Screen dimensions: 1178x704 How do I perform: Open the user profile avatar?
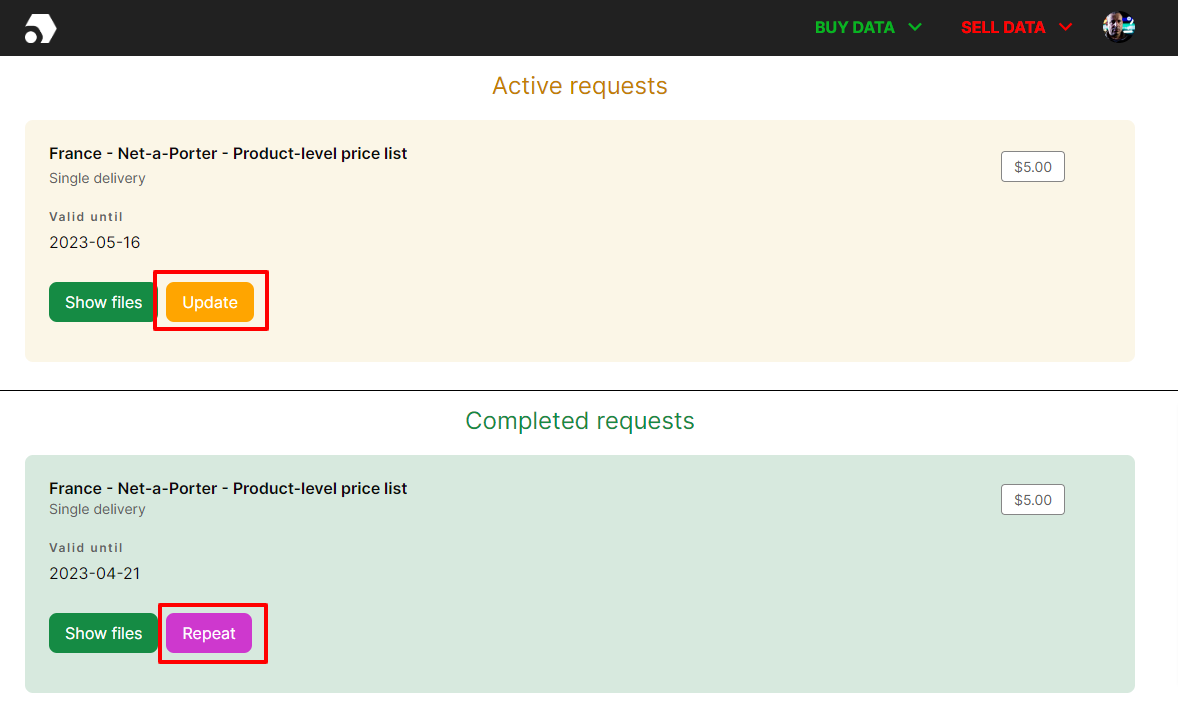(1119, 28)
